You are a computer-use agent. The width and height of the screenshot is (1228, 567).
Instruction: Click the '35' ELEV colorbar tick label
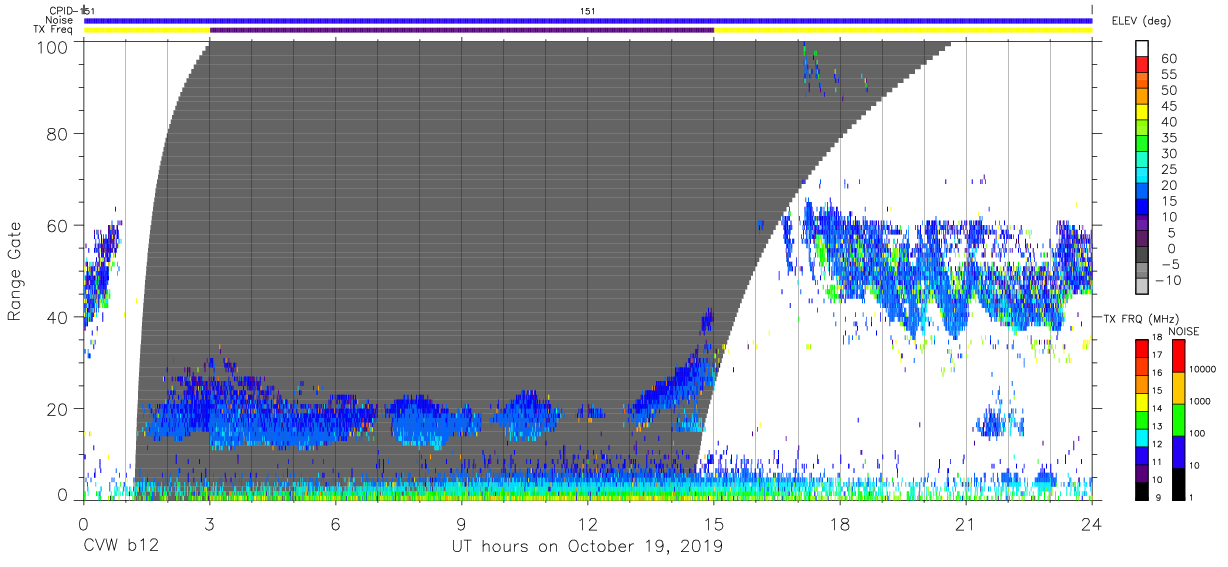[1169, 138]
